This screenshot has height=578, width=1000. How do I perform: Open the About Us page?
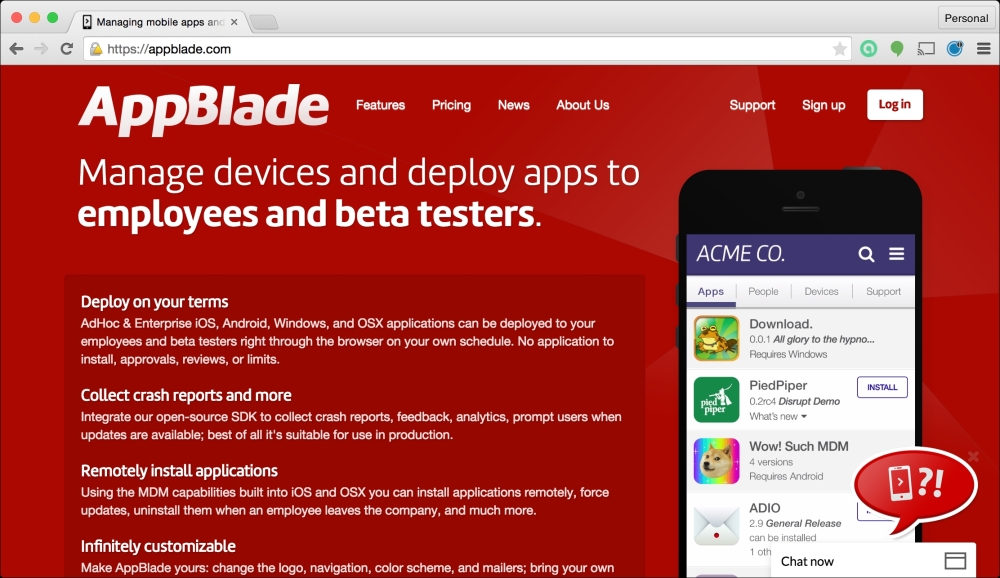583,105
